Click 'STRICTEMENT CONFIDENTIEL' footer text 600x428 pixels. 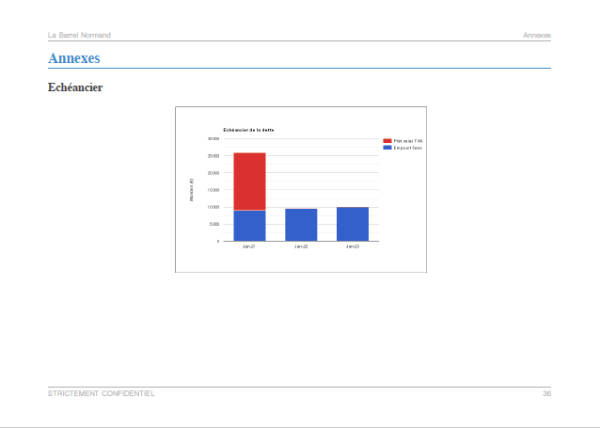click(x=101, y=394)
